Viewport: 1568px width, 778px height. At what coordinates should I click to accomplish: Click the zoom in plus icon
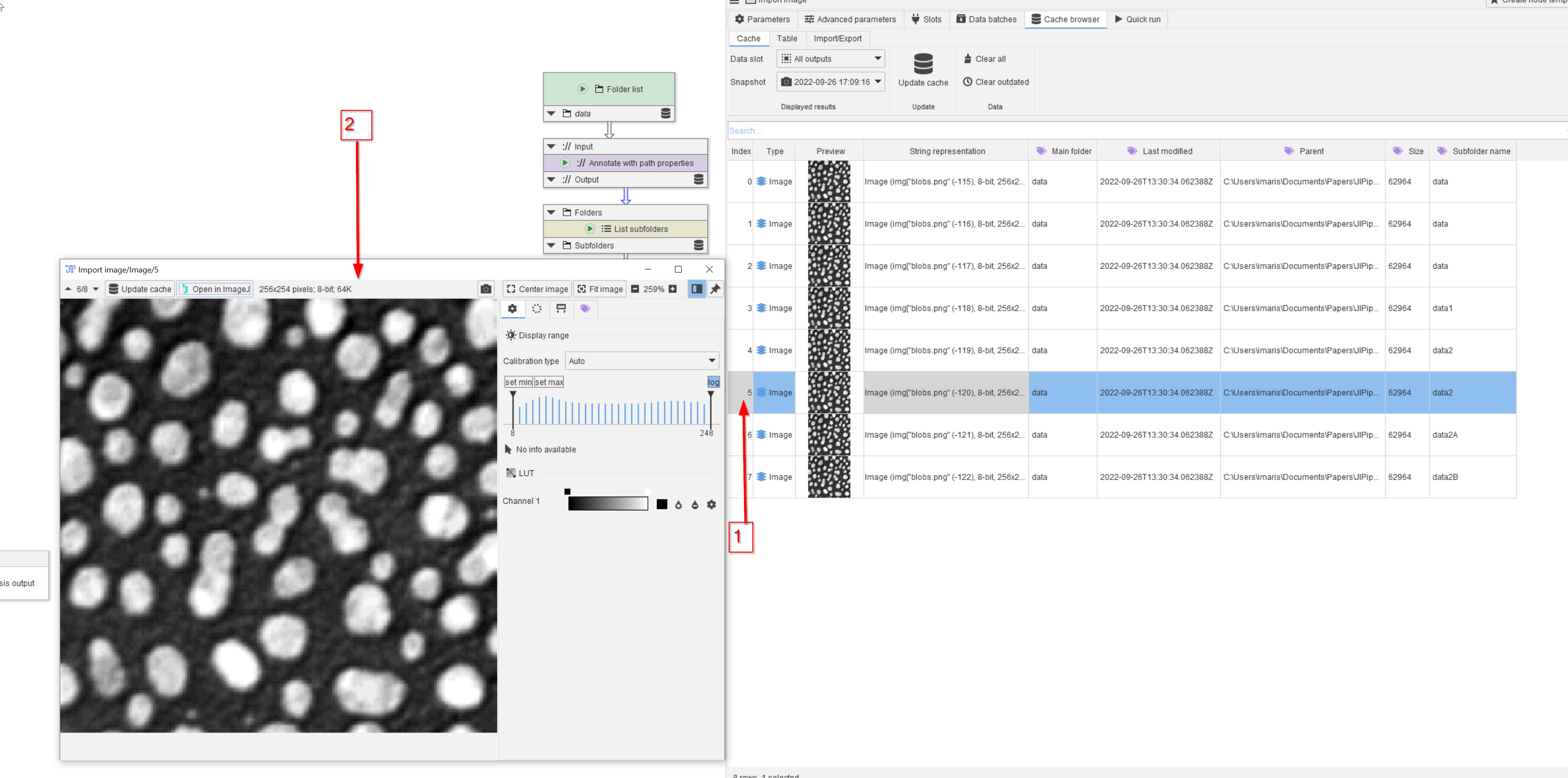(673, 289)
